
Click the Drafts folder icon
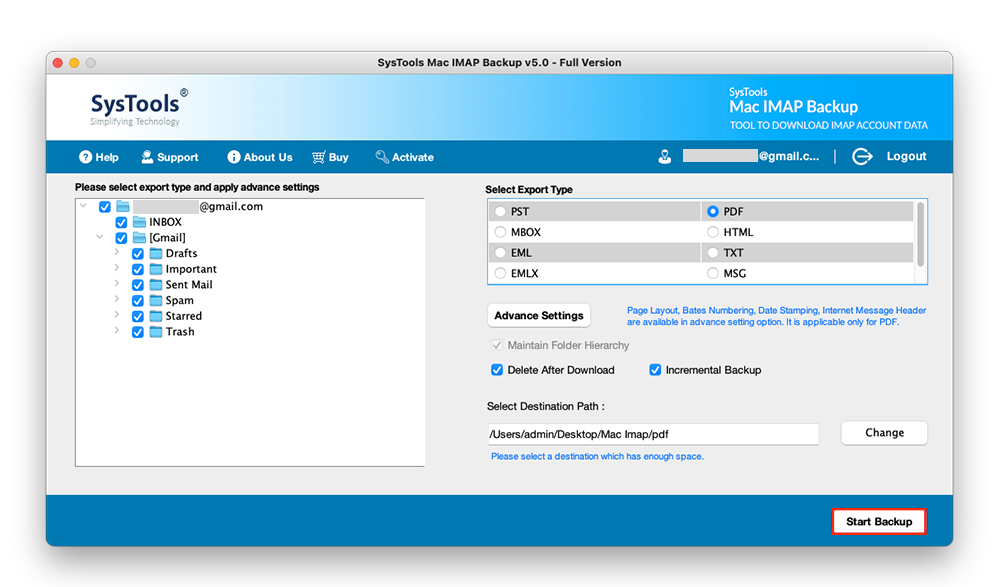155,253
